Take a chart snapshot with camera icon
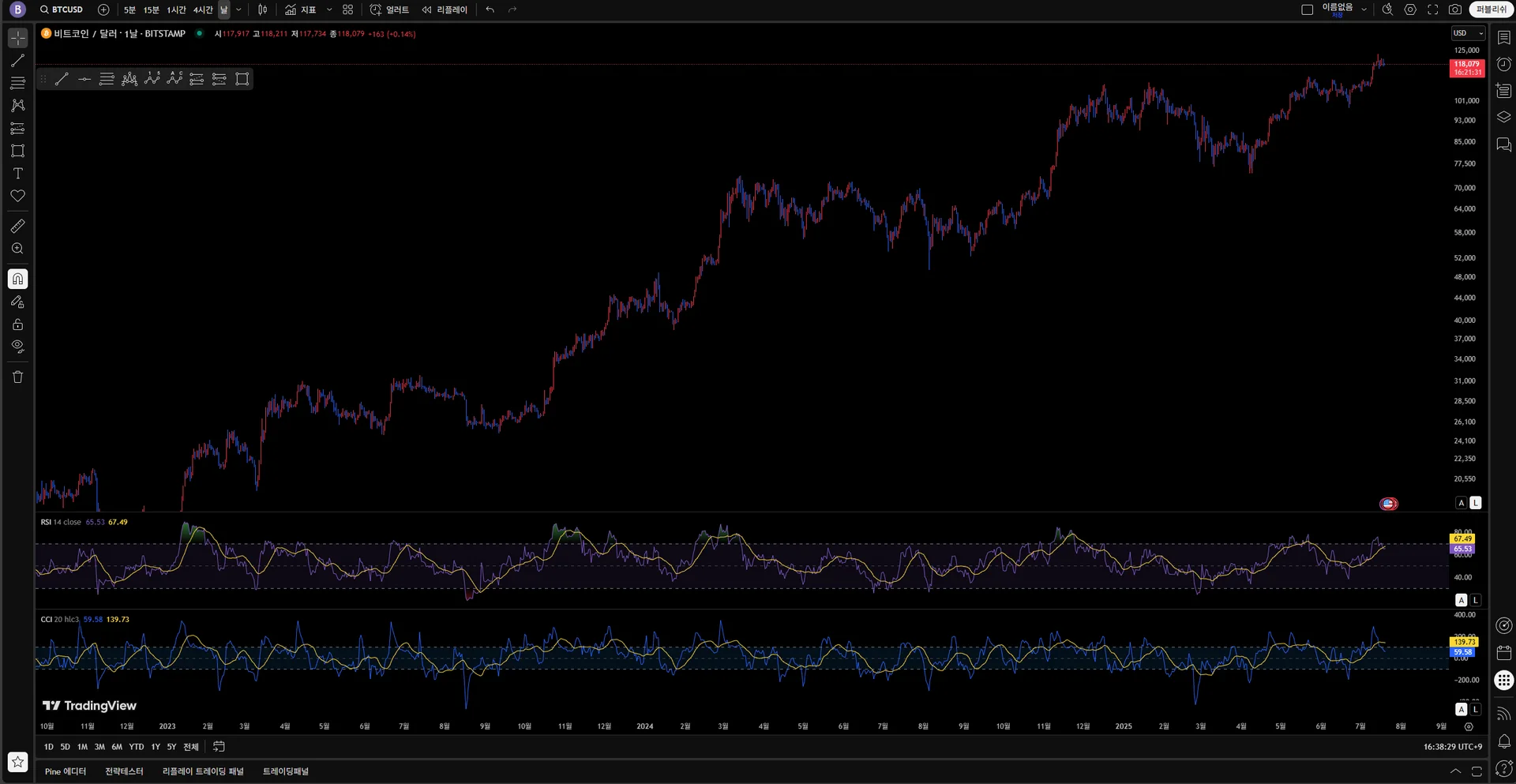 (x=1454, y=9)
